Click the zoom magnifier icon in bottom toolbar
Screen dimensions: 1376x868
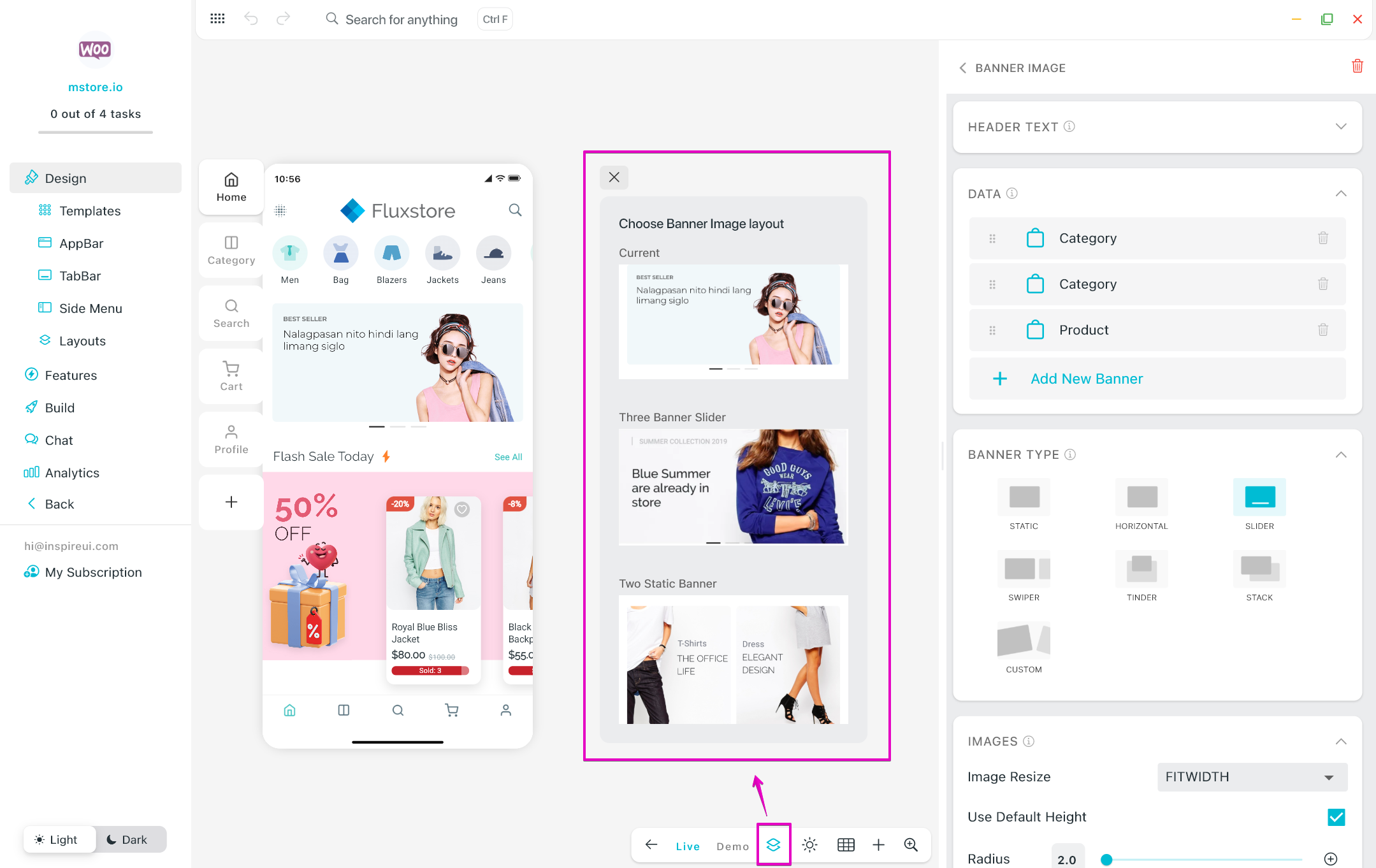coord(911,845)
